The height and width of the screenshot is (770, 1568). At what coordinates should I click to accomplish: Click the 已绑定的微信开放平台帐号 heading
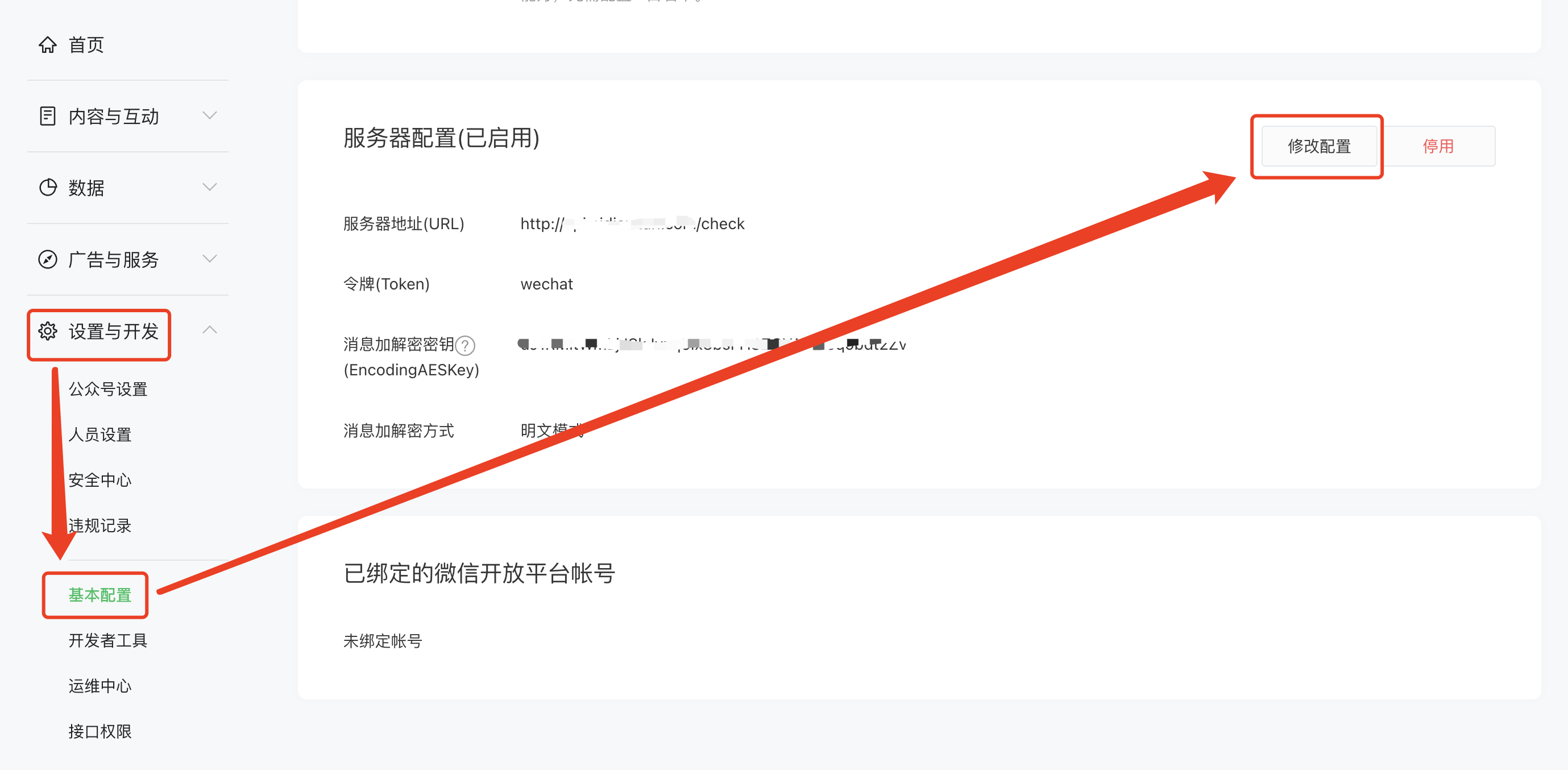479,573
